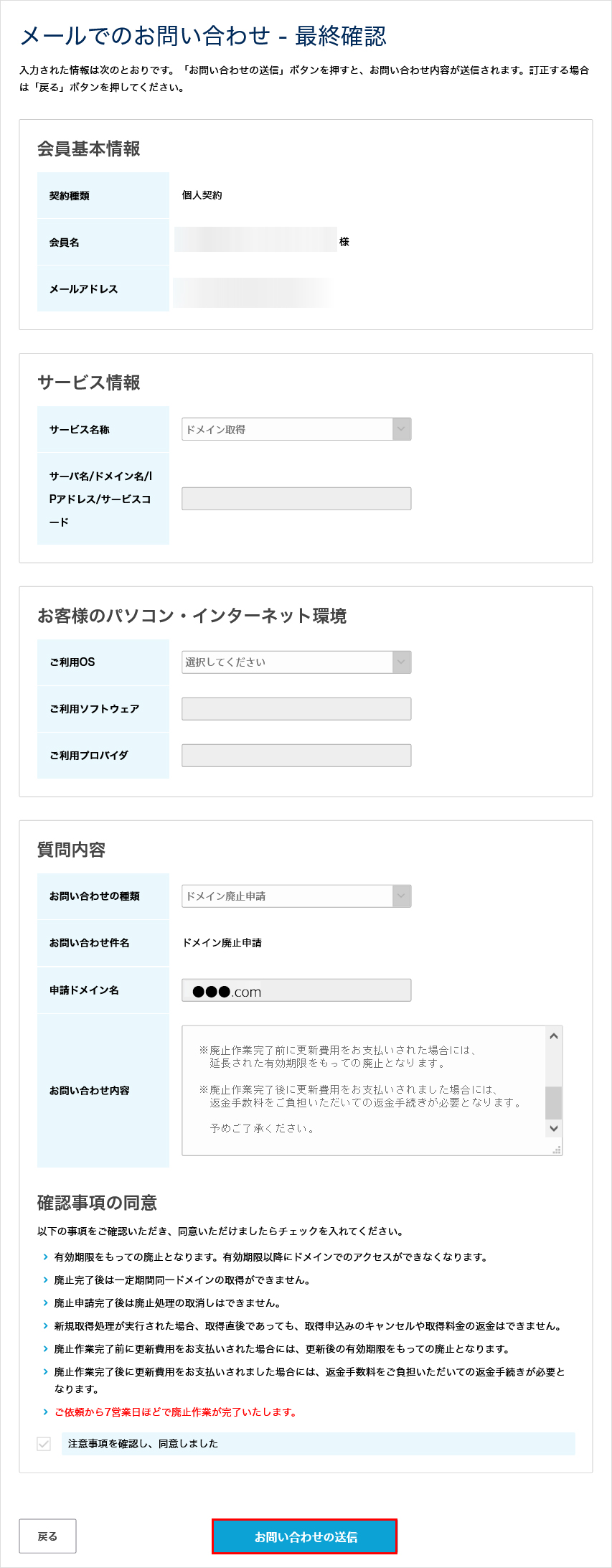Click the サーバ名/ドメイン名 input field
Image resolution: width=612 pixels, height=1568 pixels.
click(x=296, y=498)
